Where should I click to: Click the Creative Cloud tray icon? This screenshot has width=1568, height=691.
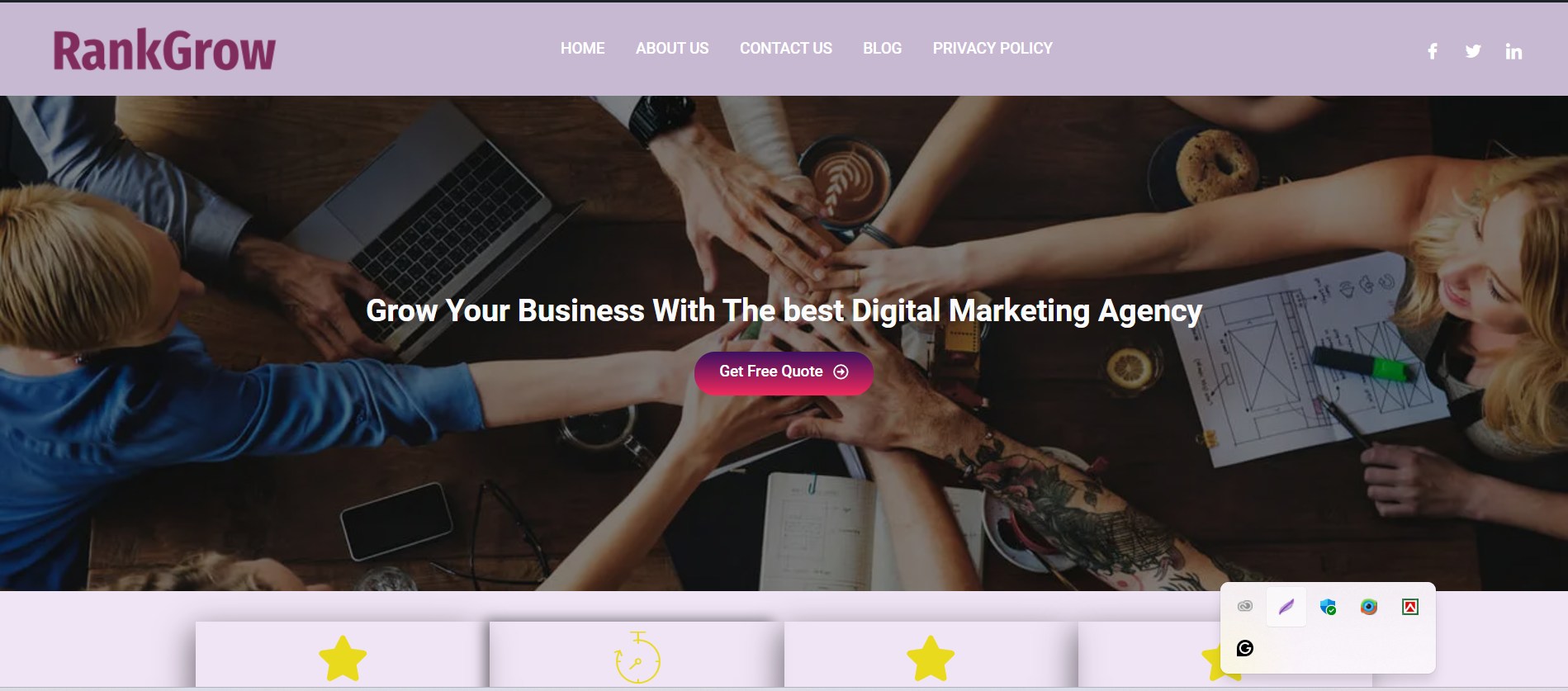[x=1245, y=607]
